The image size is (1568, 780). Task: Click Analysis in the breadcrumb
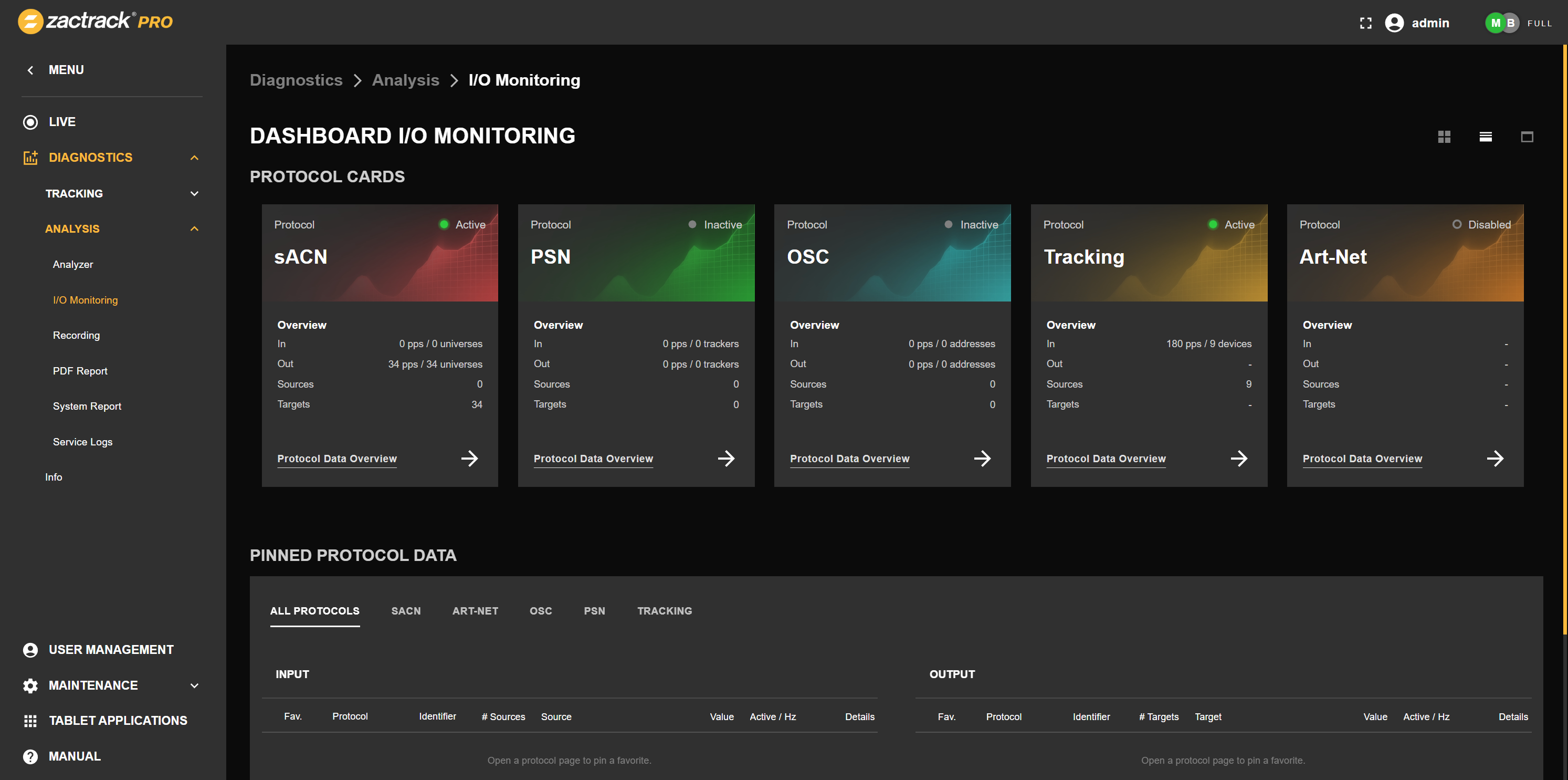(x=405, y=80)
